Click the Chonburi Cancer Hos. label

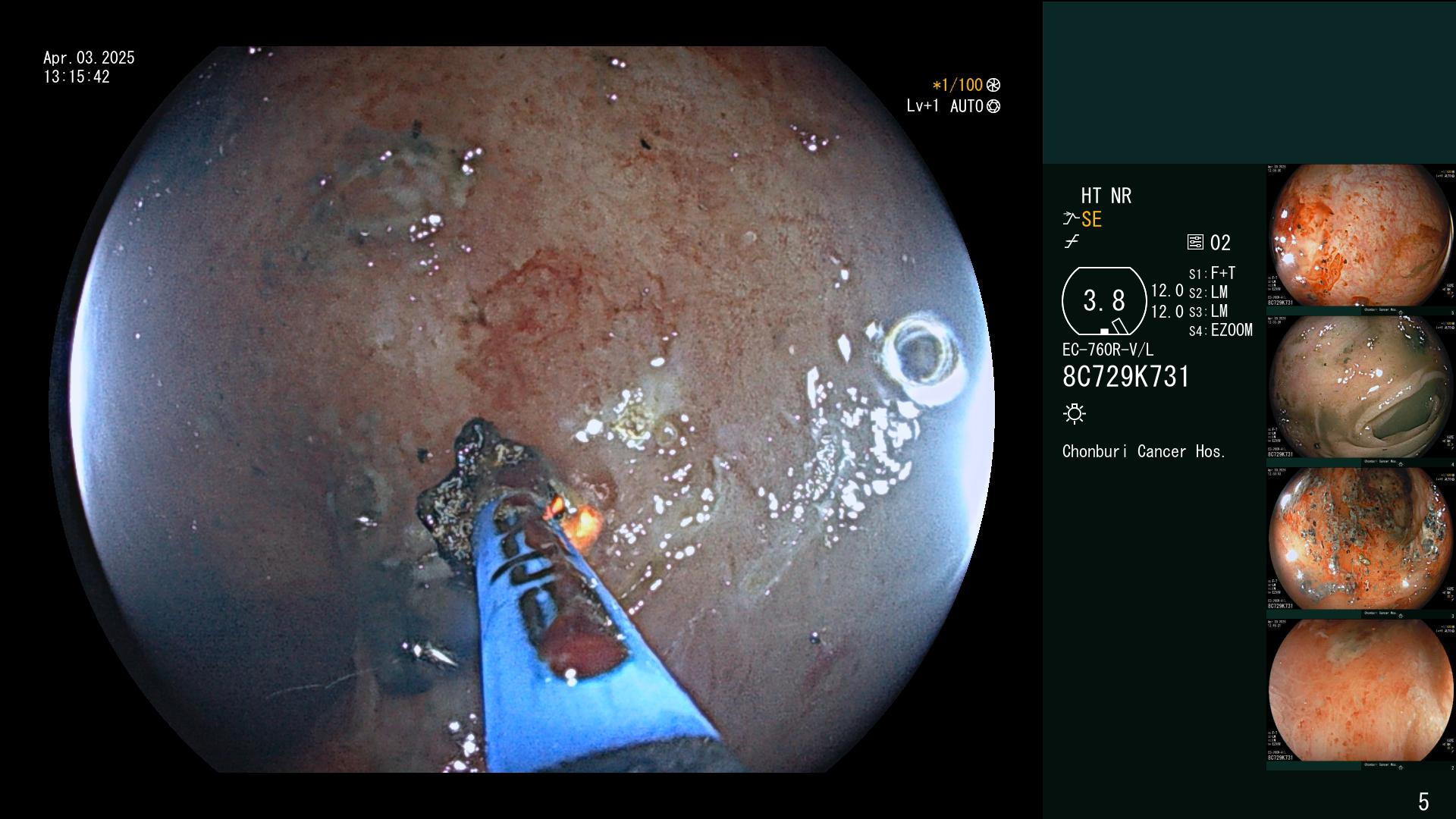[x=1144, y=452]
